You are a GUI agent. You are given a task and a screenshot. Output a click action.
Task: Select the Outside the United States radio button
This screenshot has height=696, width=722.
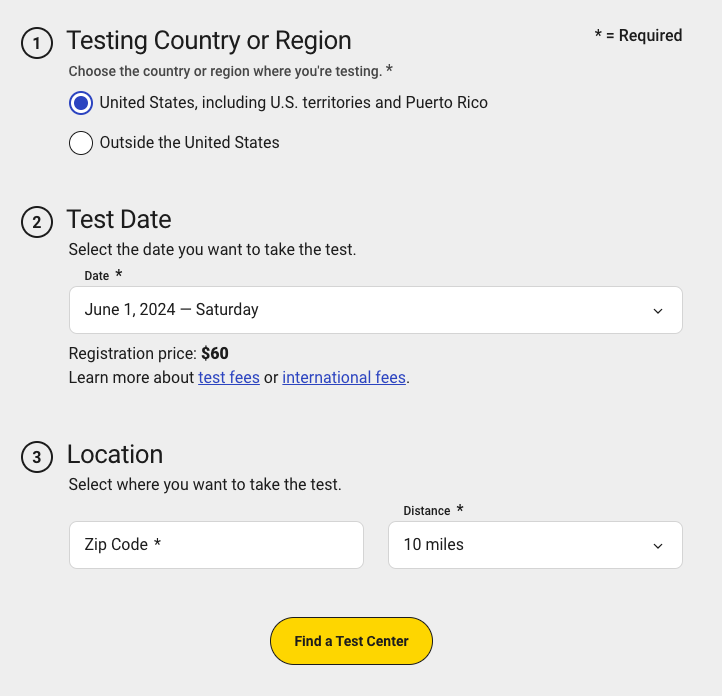81,143
